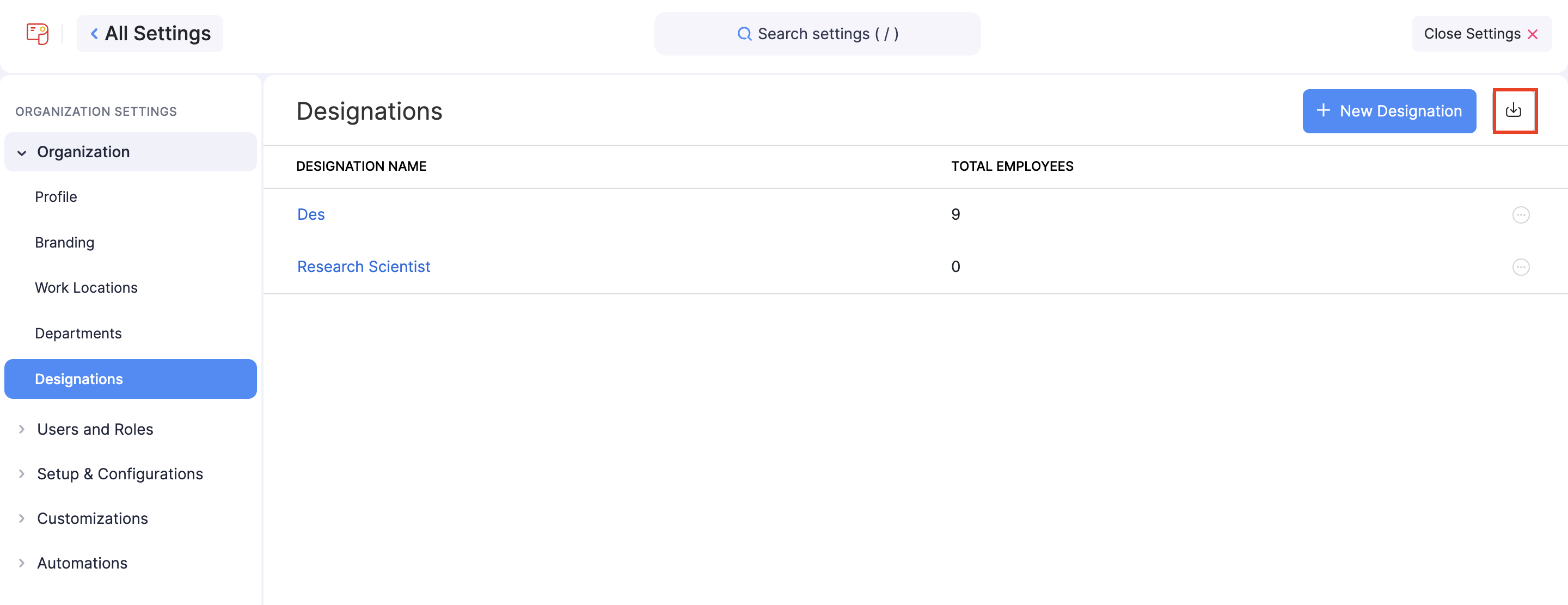Click back chevron beside All Settings

click(x=94, y=33)
